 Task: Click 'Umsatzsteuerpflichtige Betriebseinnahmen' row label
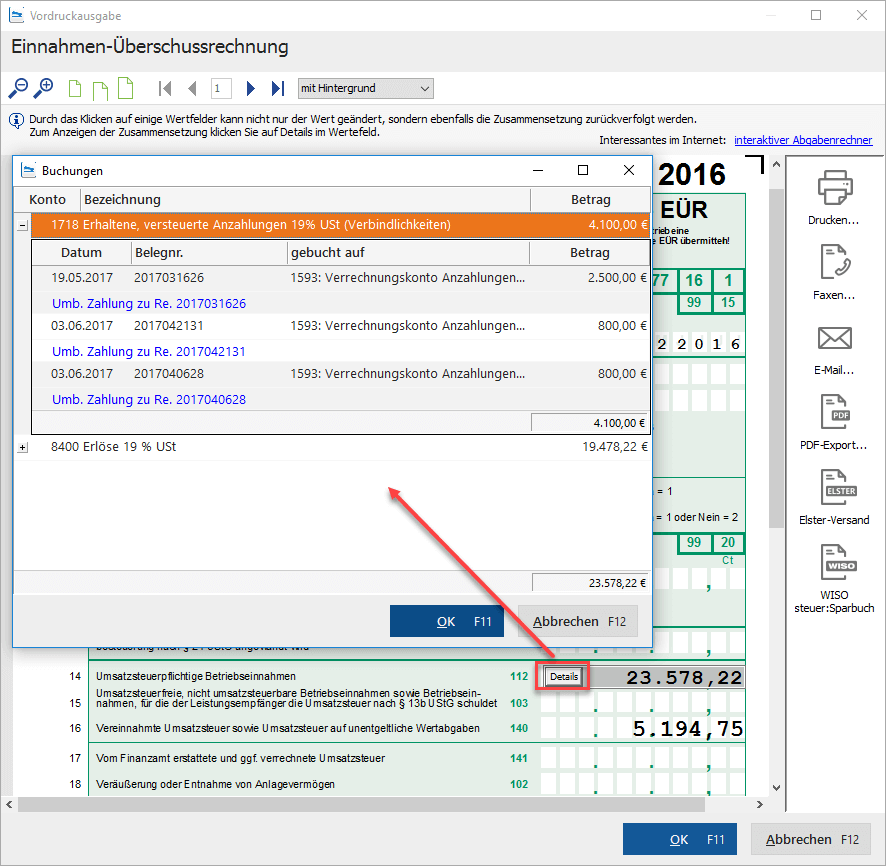coord(196,676)
